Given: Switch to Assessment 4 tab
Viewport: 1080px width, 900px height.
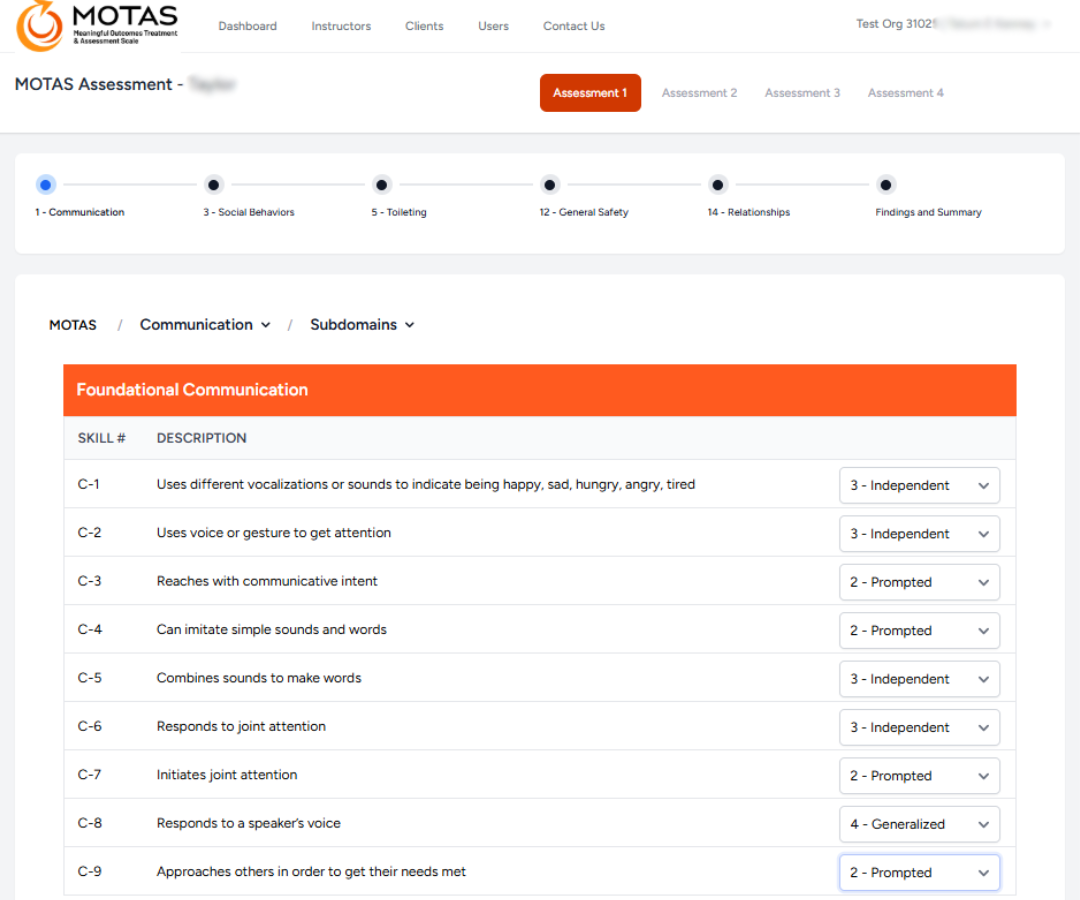Looking at the screenshot, I should 905,93.
